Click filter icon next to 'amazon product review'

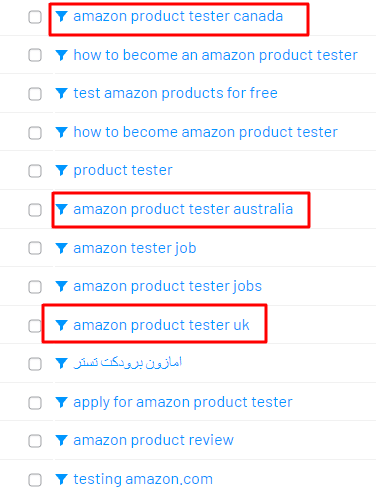[61, 440]
